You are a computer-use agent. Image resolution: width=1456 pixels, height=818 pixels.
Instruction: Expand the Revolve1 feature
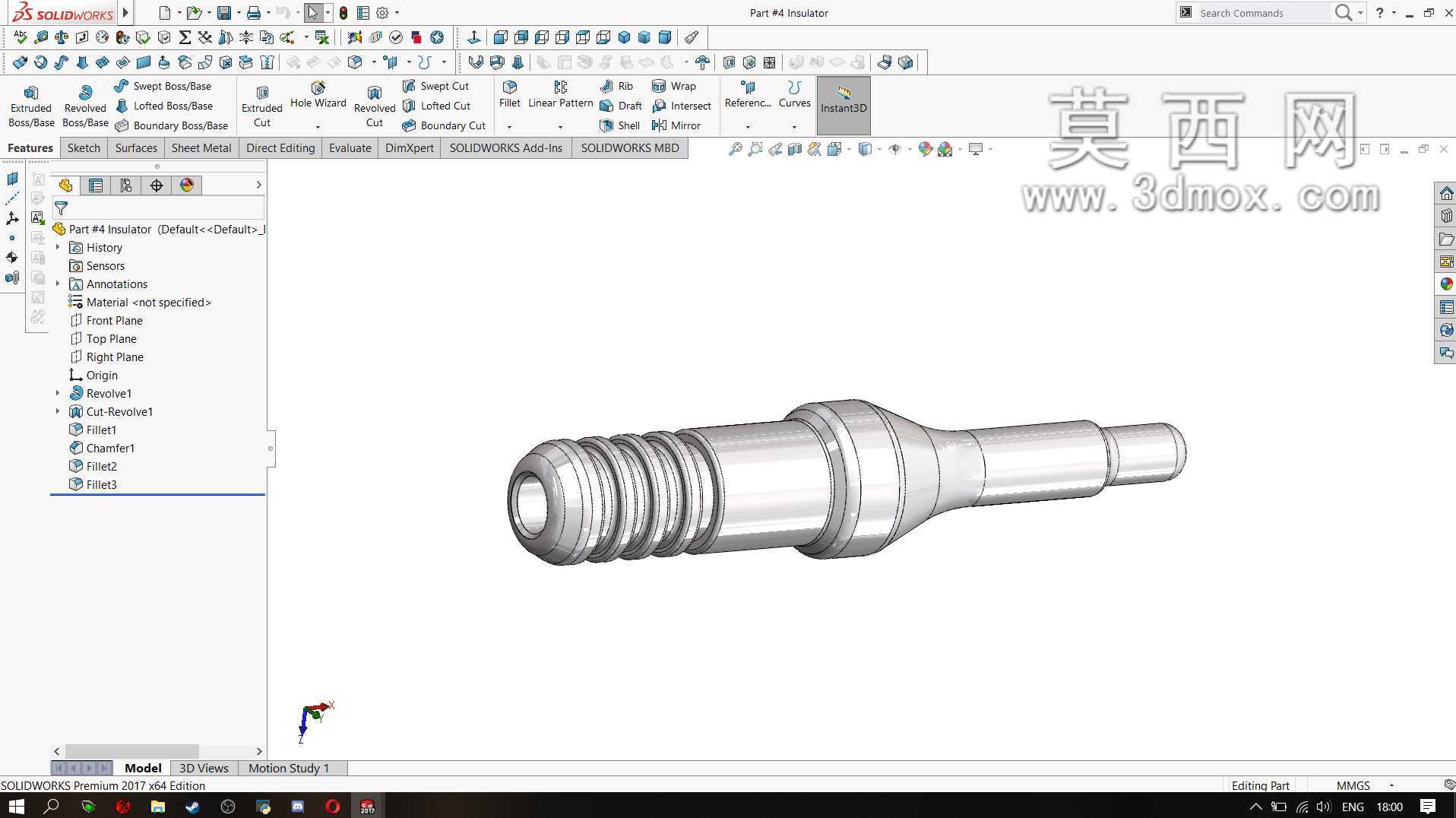point(58,393)
